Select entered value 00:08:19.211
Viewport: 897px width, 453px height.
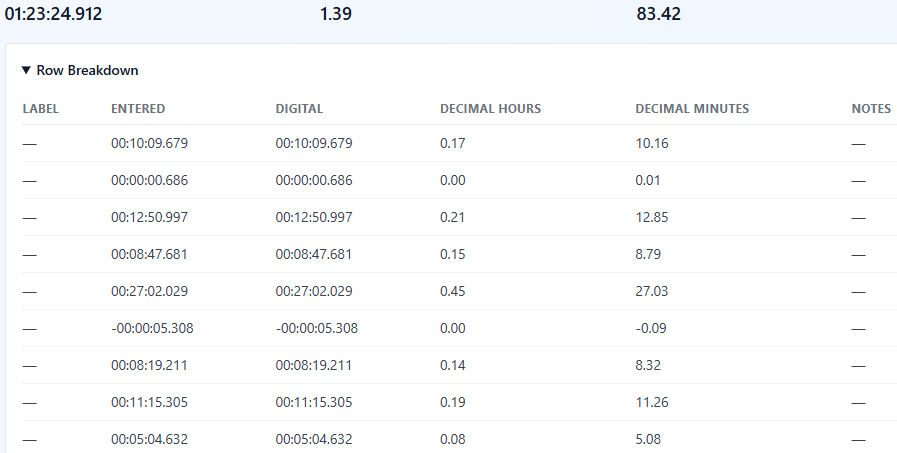(149, 365)
